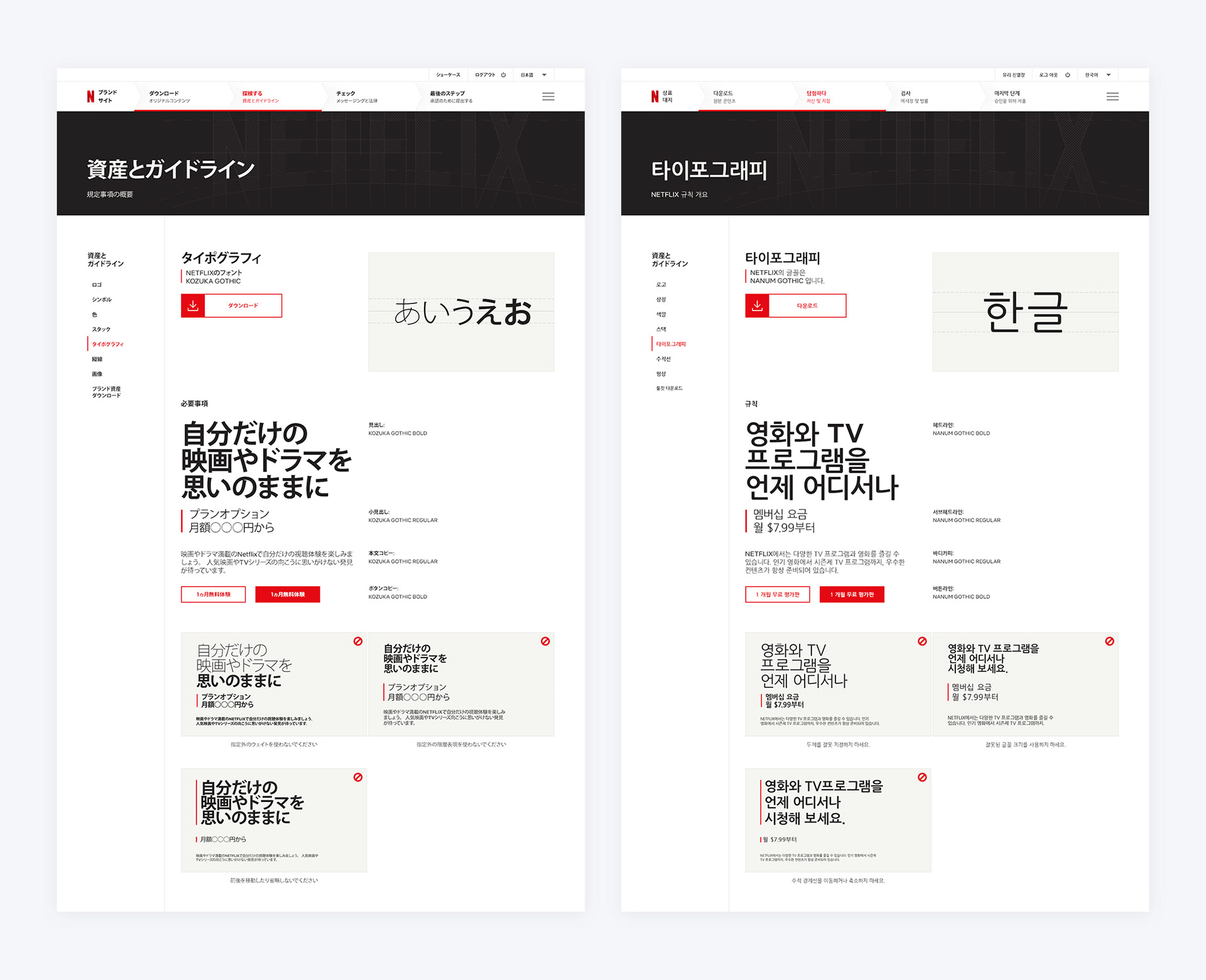Click the prohibited icon on the 두께를 잘못 지정 example card

pyautogui.click(x=922, y=641)
